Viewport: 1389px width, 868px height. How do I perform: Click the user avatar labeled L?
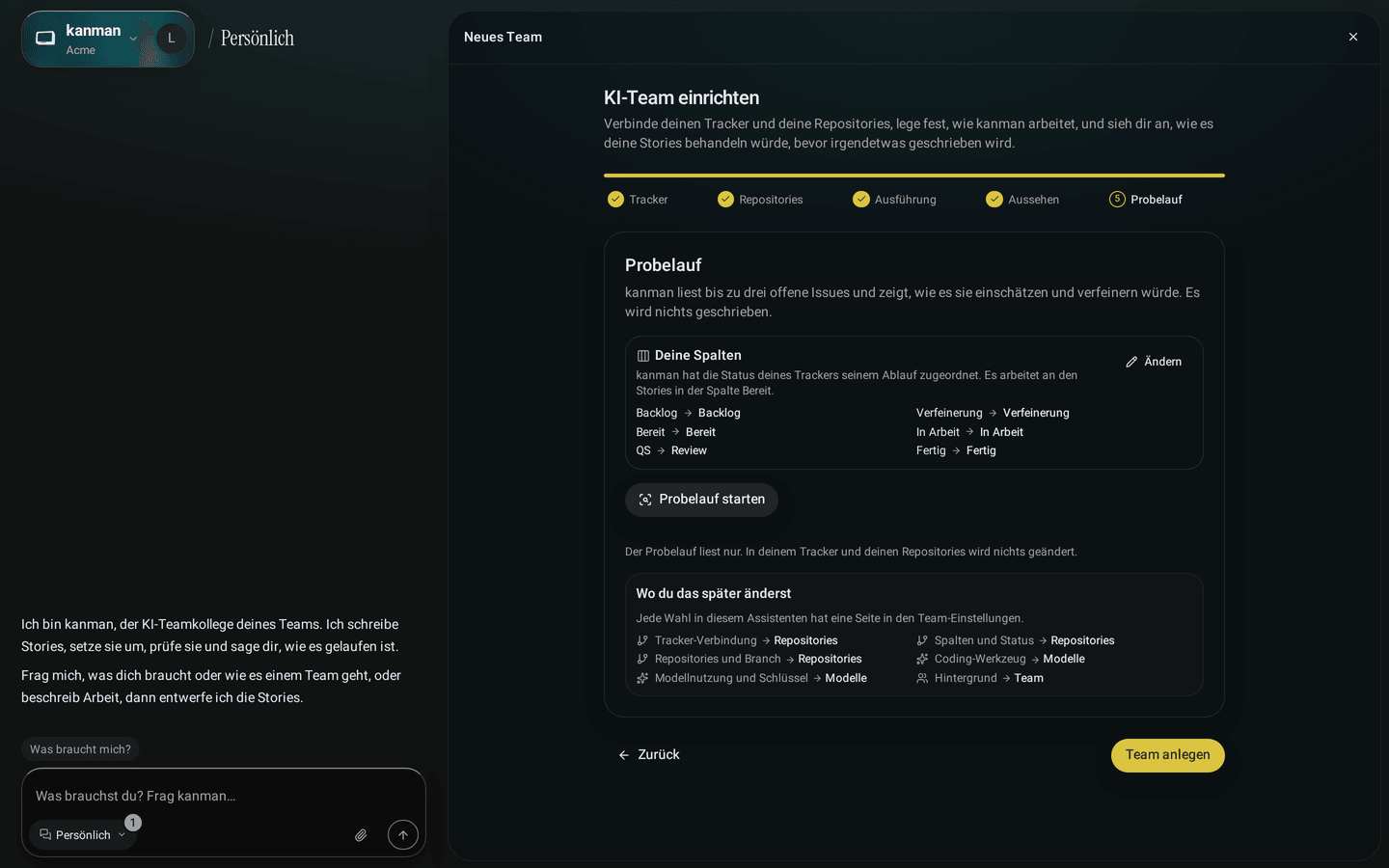click(x=172, y=39)
